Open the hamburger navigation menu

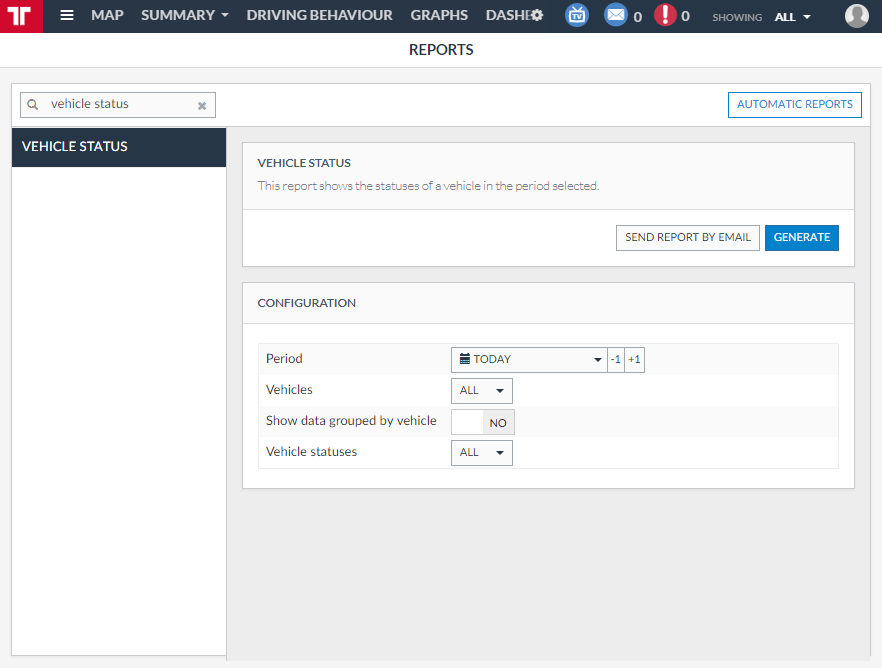pyautogui.click(x=67, y=15)
